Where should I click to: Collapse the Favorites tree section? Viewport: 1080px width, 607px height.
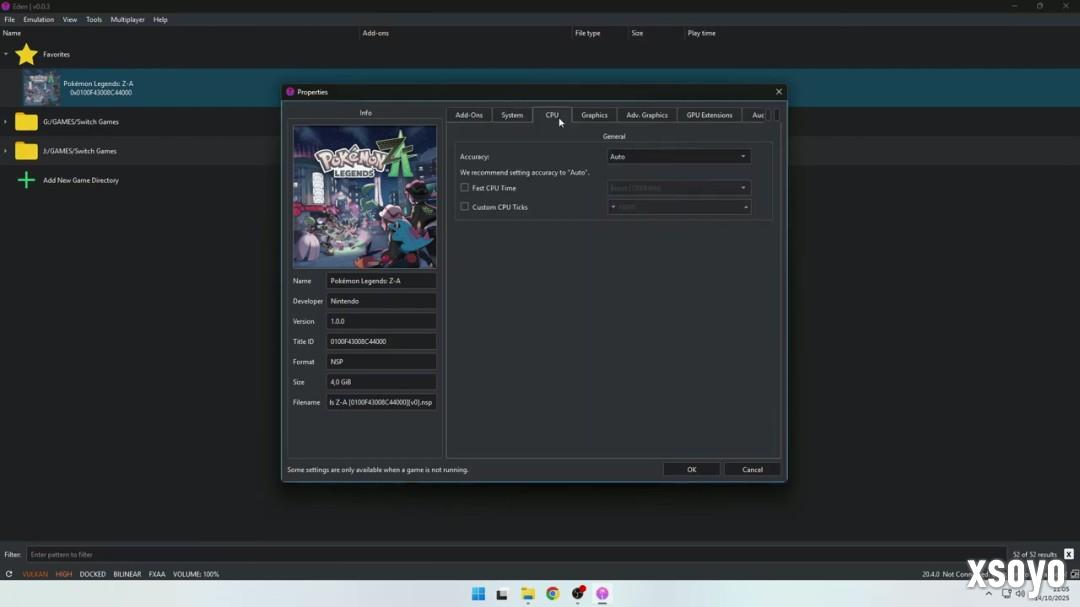point(5,54)
